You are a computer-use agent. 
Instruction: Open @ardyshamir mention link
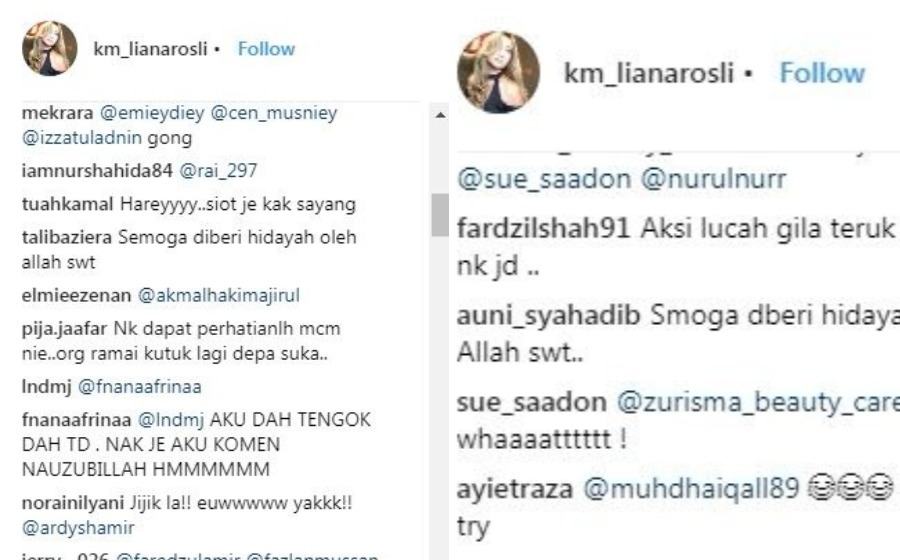[x=78, y=528]
